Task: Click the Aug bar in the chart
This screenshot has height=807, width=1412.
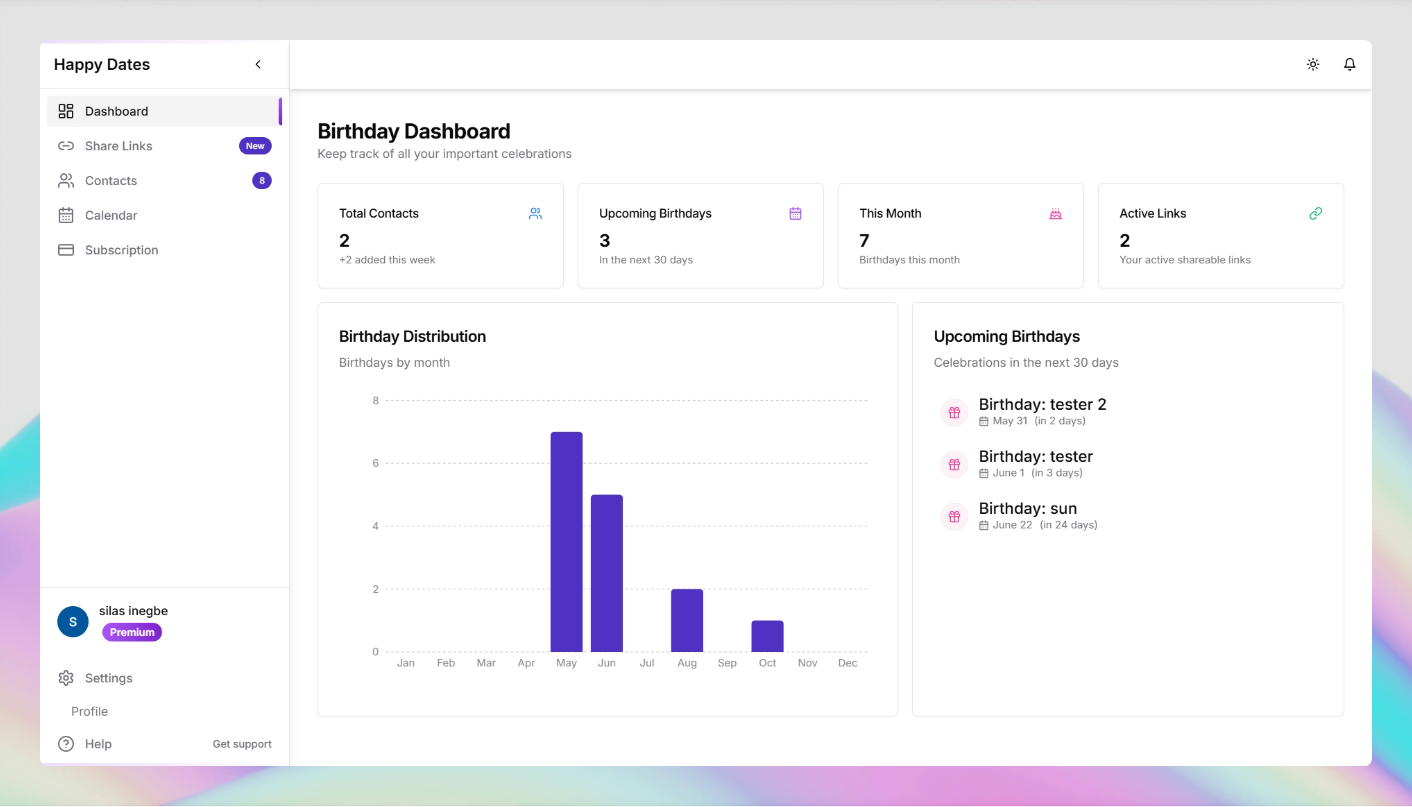Action: click(x=687, y=620)
